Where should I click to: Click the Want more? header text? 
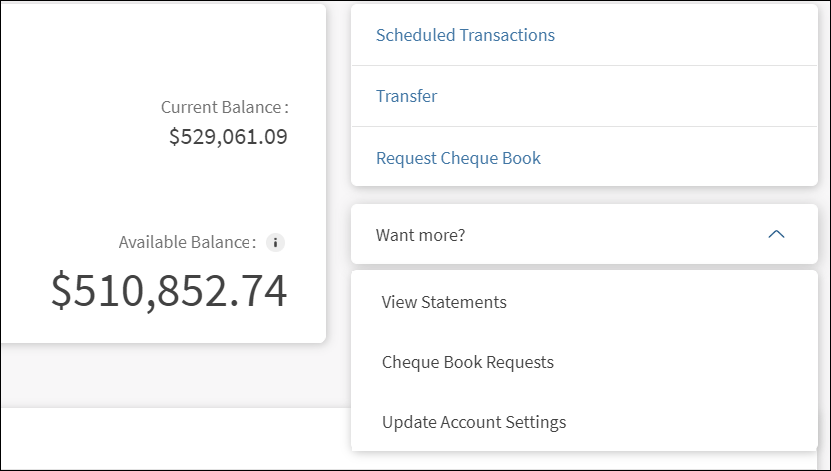pos(420,235)
